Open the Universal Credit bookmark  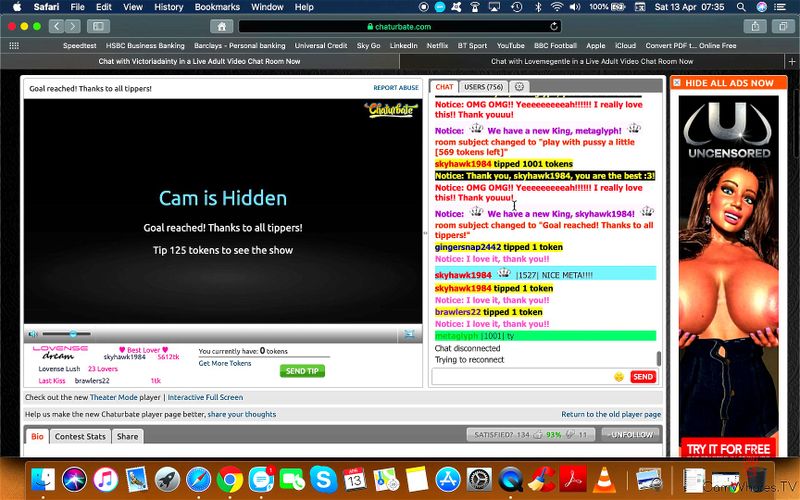click(x=320, y=45)
